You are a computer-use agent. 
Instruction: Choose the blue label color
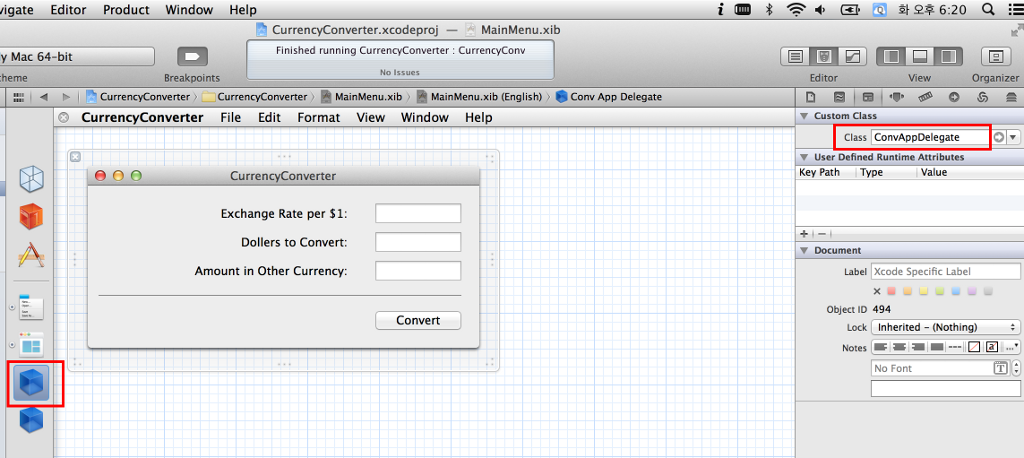pos(956,291)
